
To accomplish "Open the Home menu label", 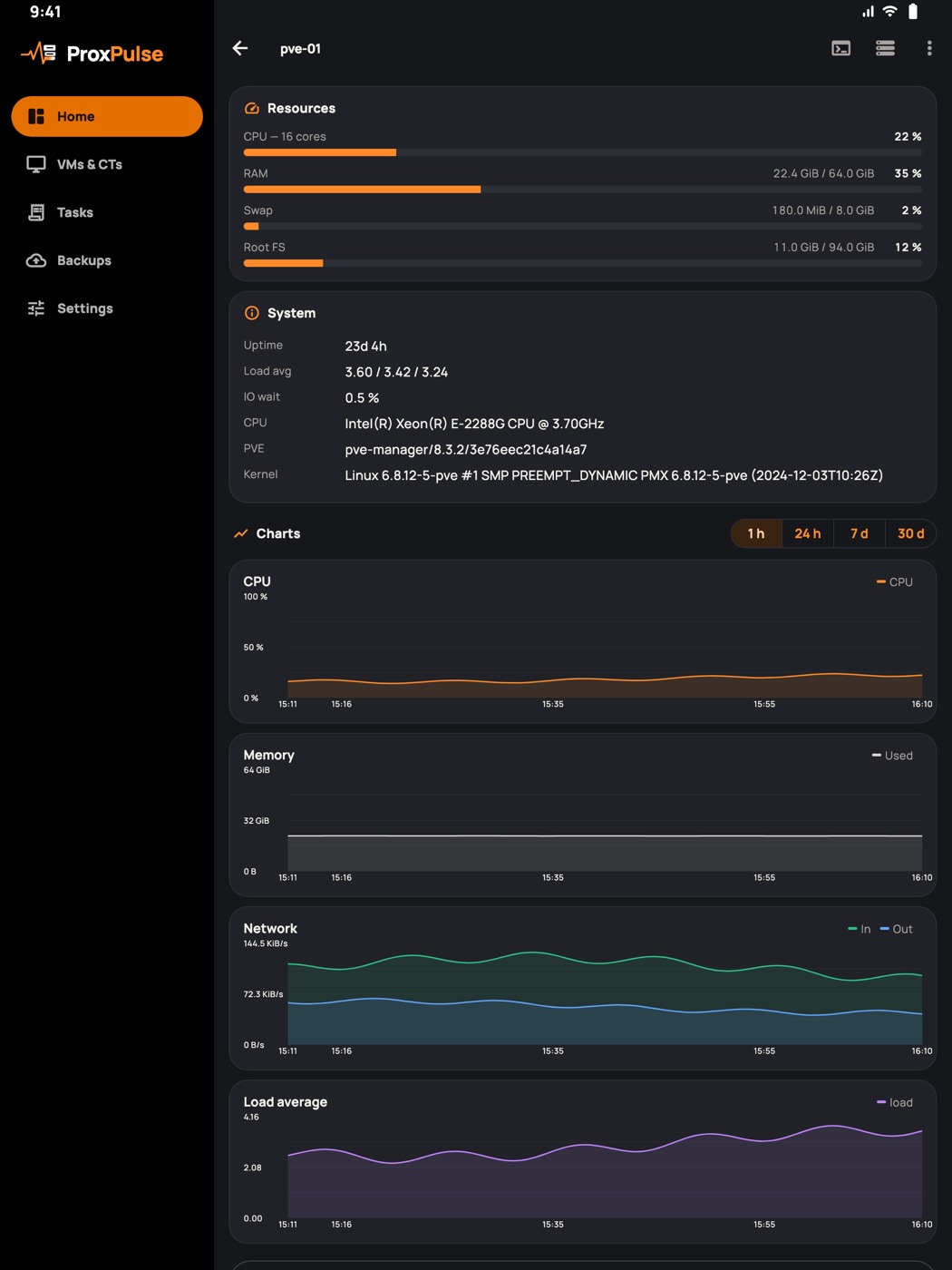I will tap(76, 116).
